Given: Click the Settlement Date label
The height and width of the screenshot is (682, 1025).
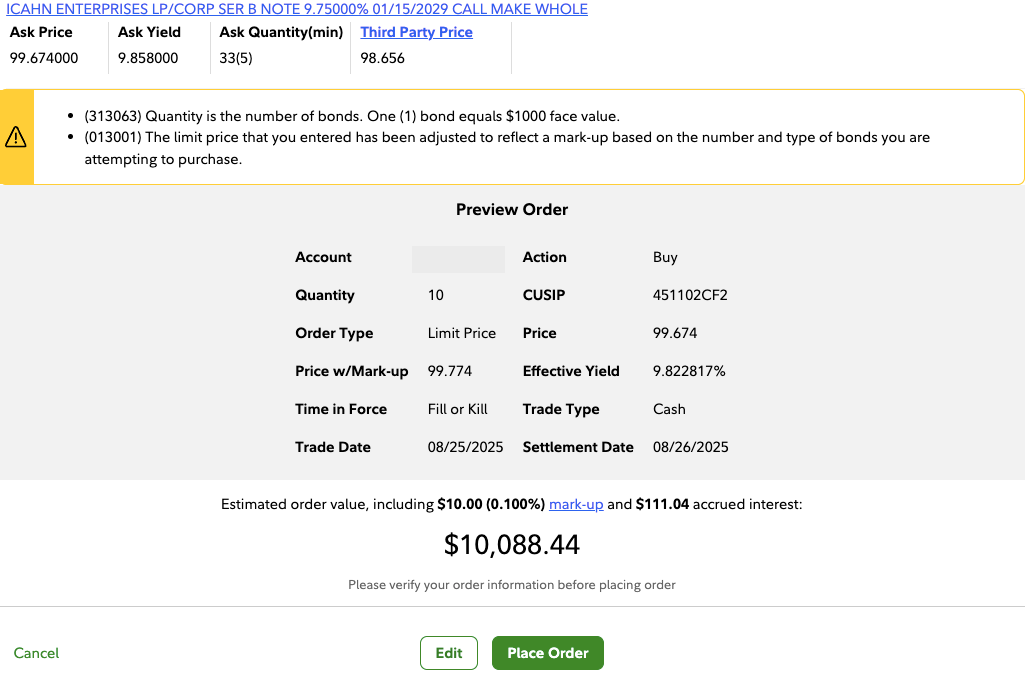Looking at the screenshot, I should (578, 447).
